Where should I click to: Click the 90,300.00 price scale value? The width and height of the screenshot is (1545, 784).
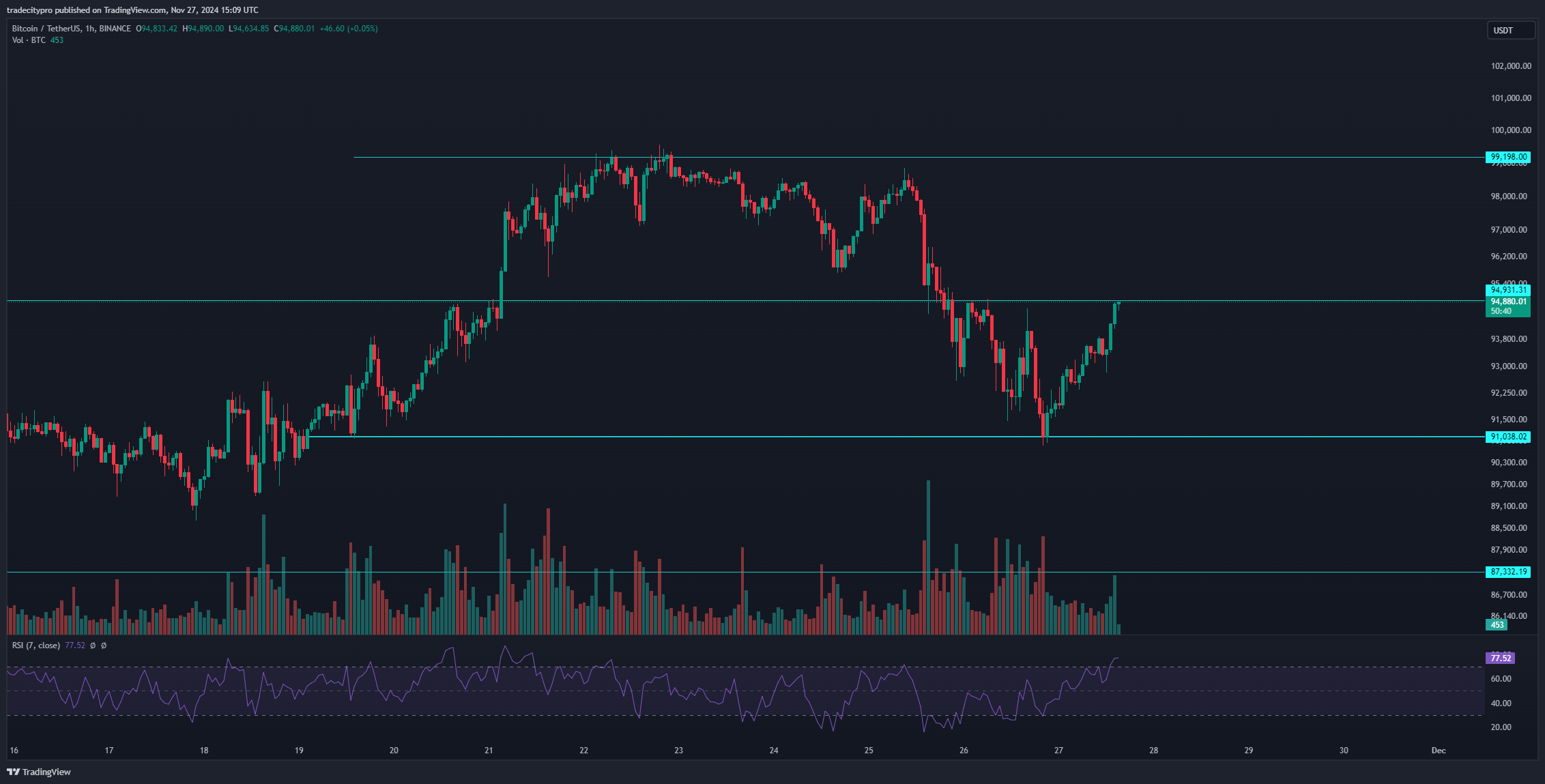tap(1509, 463)
